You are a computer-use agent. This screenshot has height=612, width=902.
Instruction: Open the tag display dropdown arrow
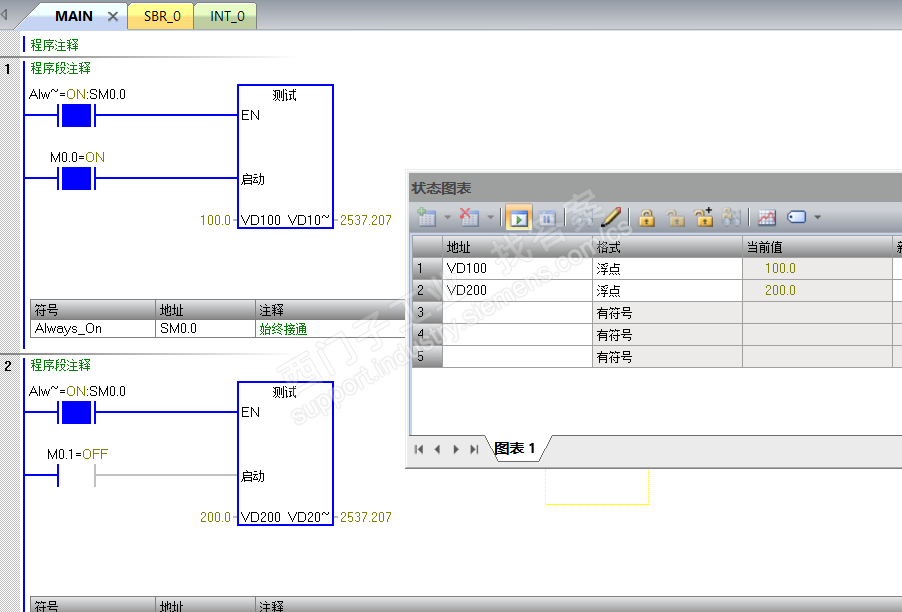coord(817,217)
